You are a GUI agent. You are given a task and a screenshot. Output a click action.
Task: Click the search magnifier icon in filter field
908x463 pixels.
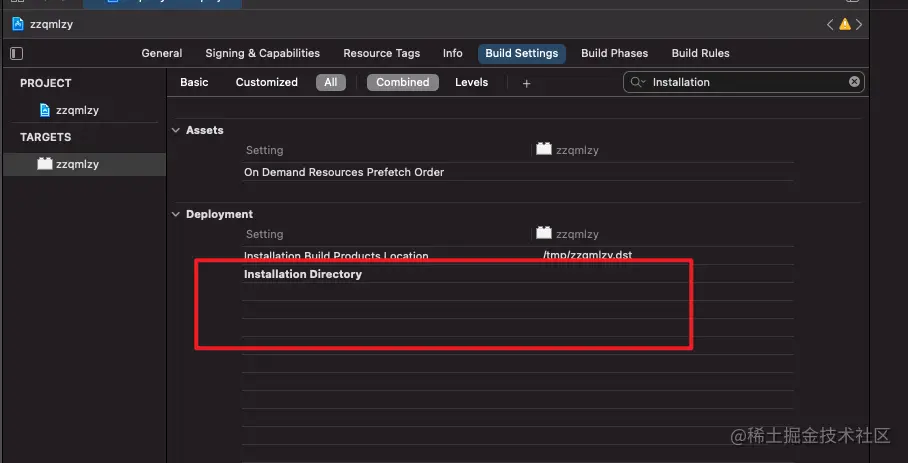pos(638,82)
